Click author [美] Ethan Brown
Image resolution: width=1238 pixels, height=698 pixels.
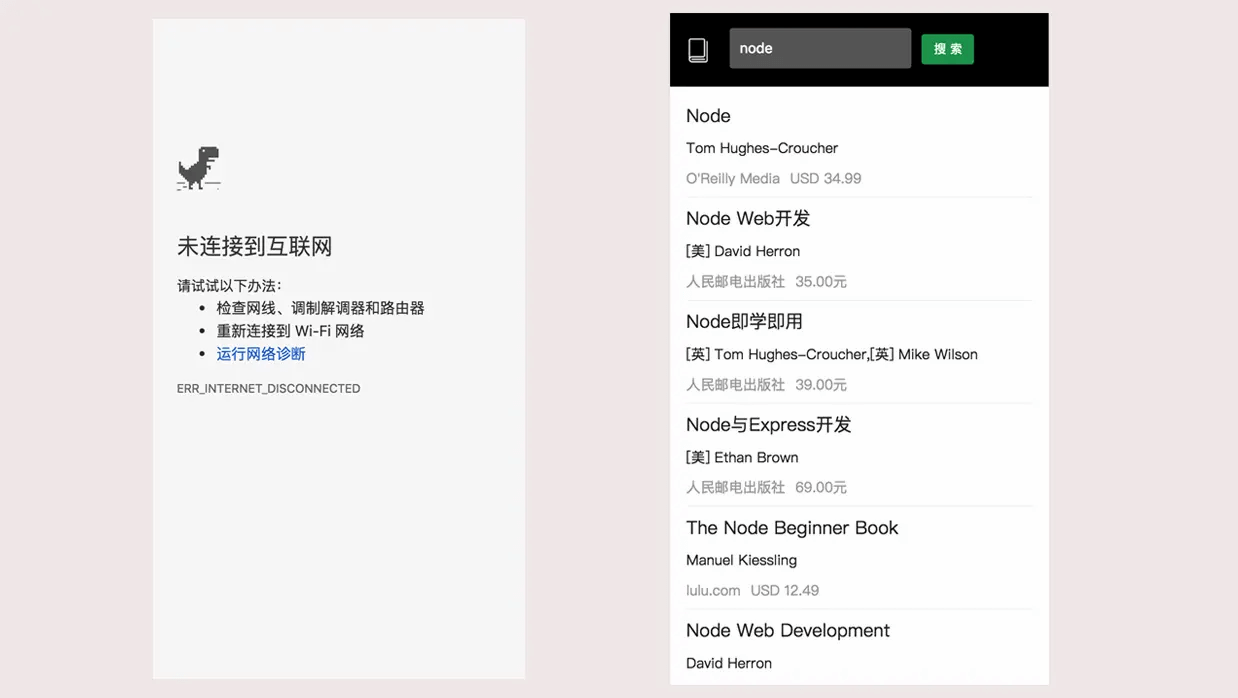(x=741, y=458)
